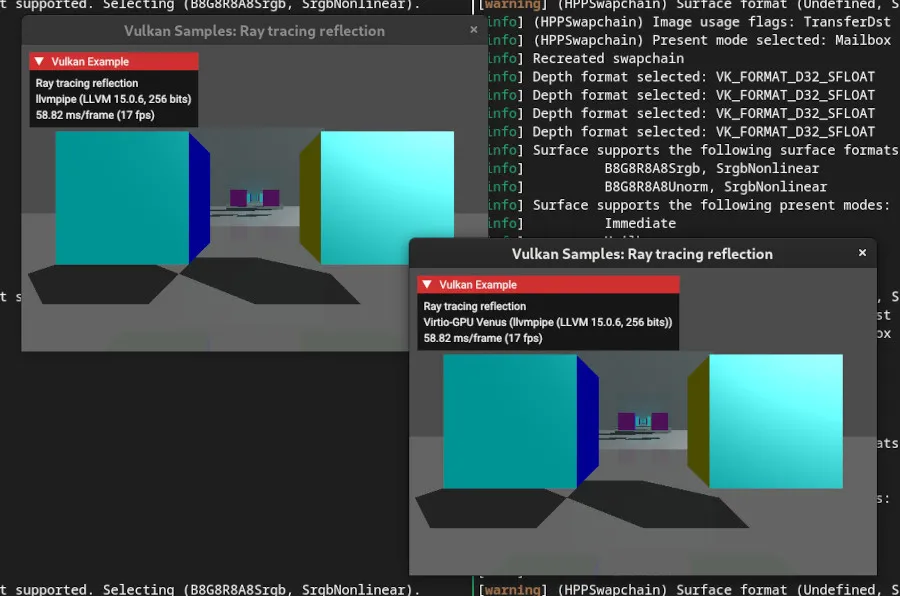
Task: Click the collapse triangle in the llvmpipe window overlay
Action: 41,61
